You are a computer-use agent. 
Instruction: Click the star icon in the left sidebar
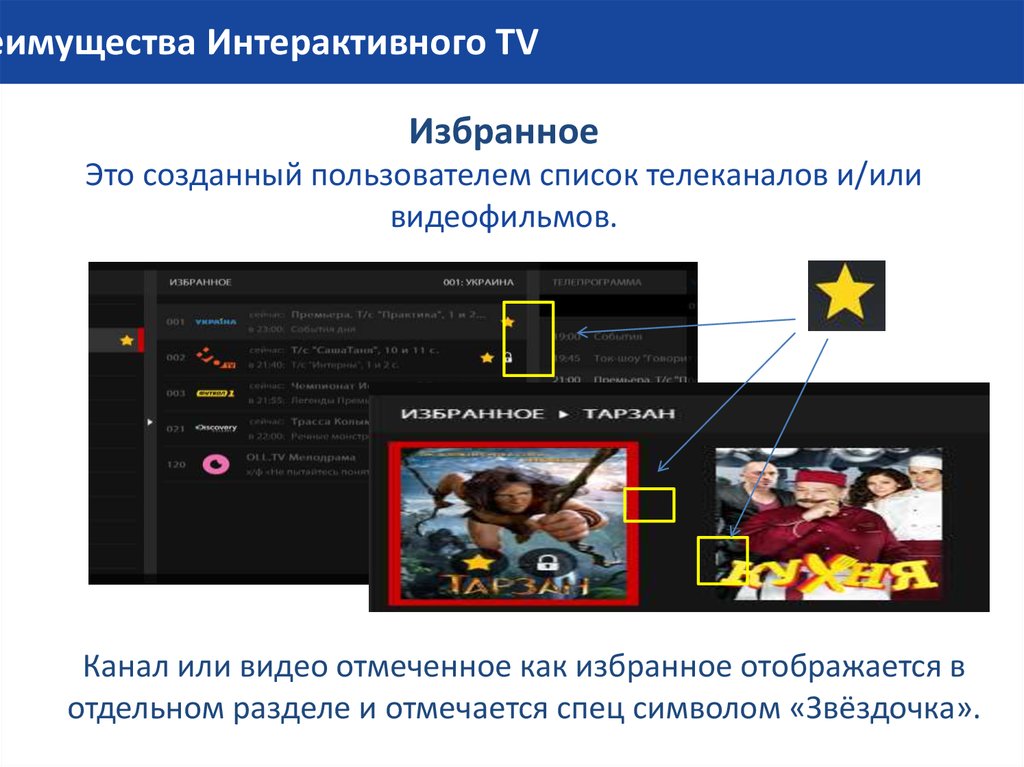pos(127,340)
